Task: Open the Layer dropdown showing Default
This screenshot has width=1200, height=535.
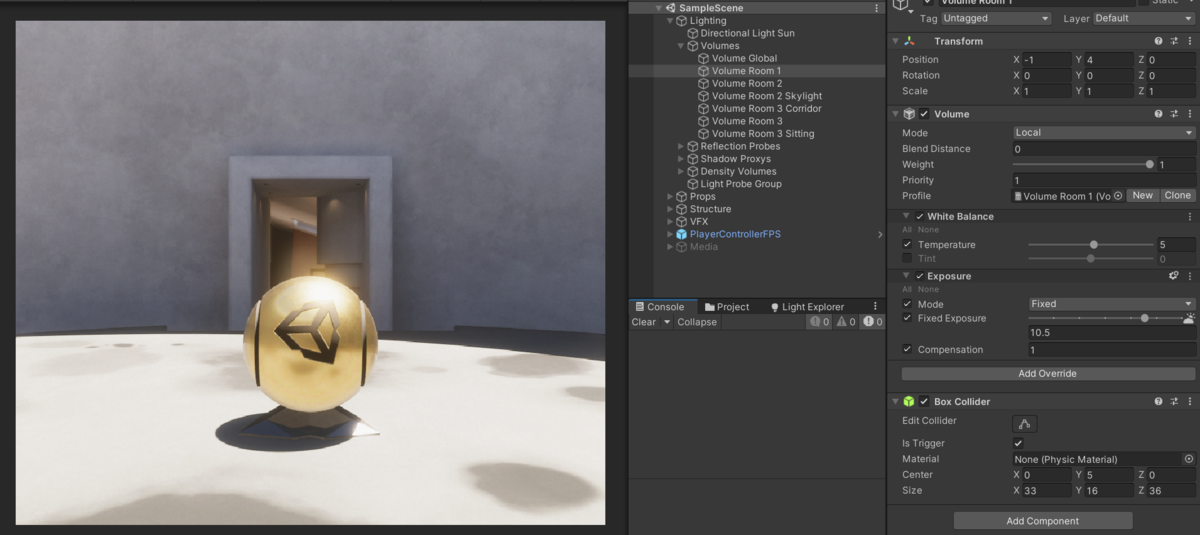Action: [1143, 18]
